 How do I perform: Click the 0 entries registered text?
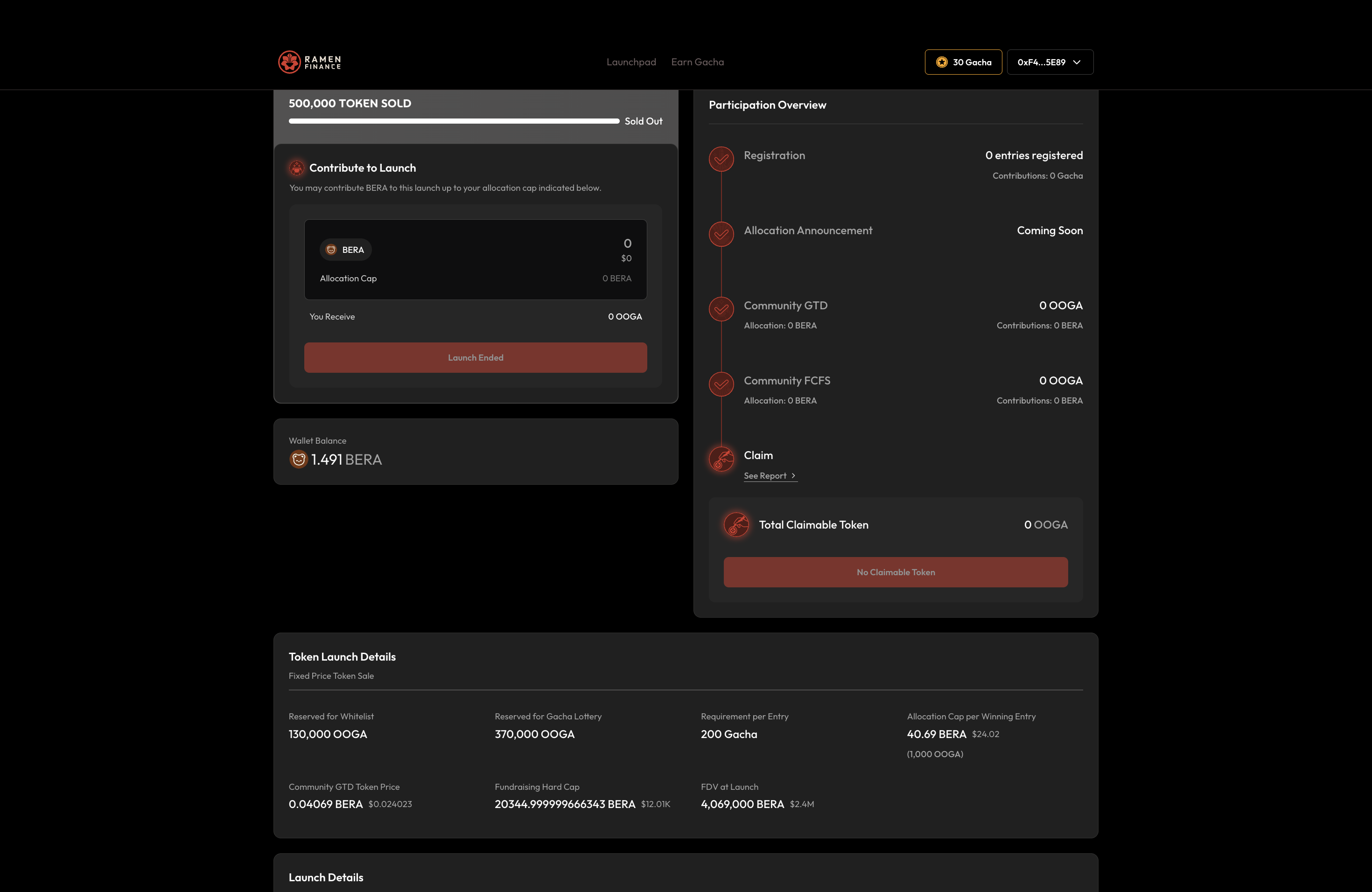click(x=1034, y=155)
